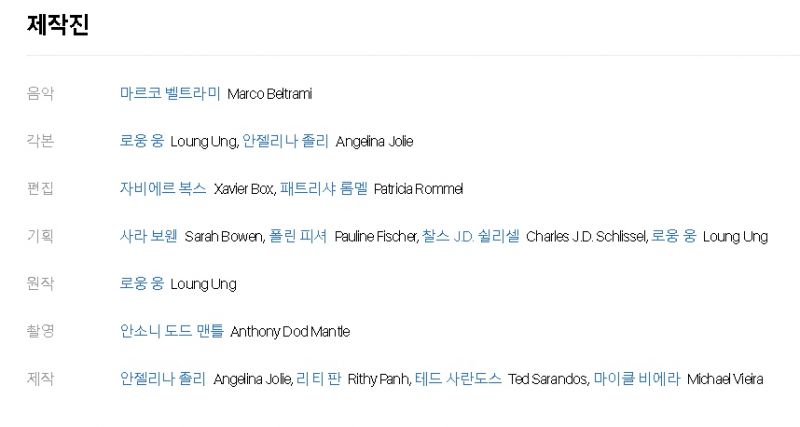This screenshot has height=427, width=800.
Task: Open the 마르코 벨트라미 composer link
Action: 170,93
